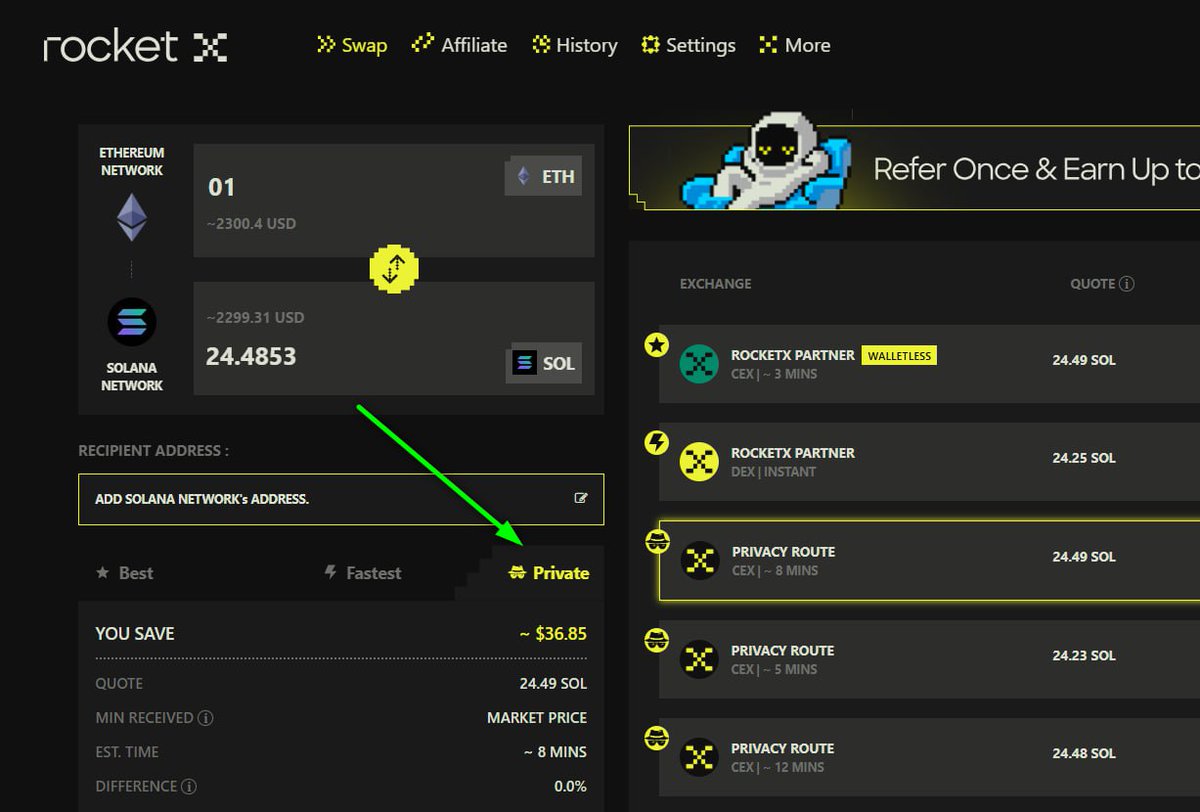Open the More menu item
1200x812 pixels.
(795, 45)
